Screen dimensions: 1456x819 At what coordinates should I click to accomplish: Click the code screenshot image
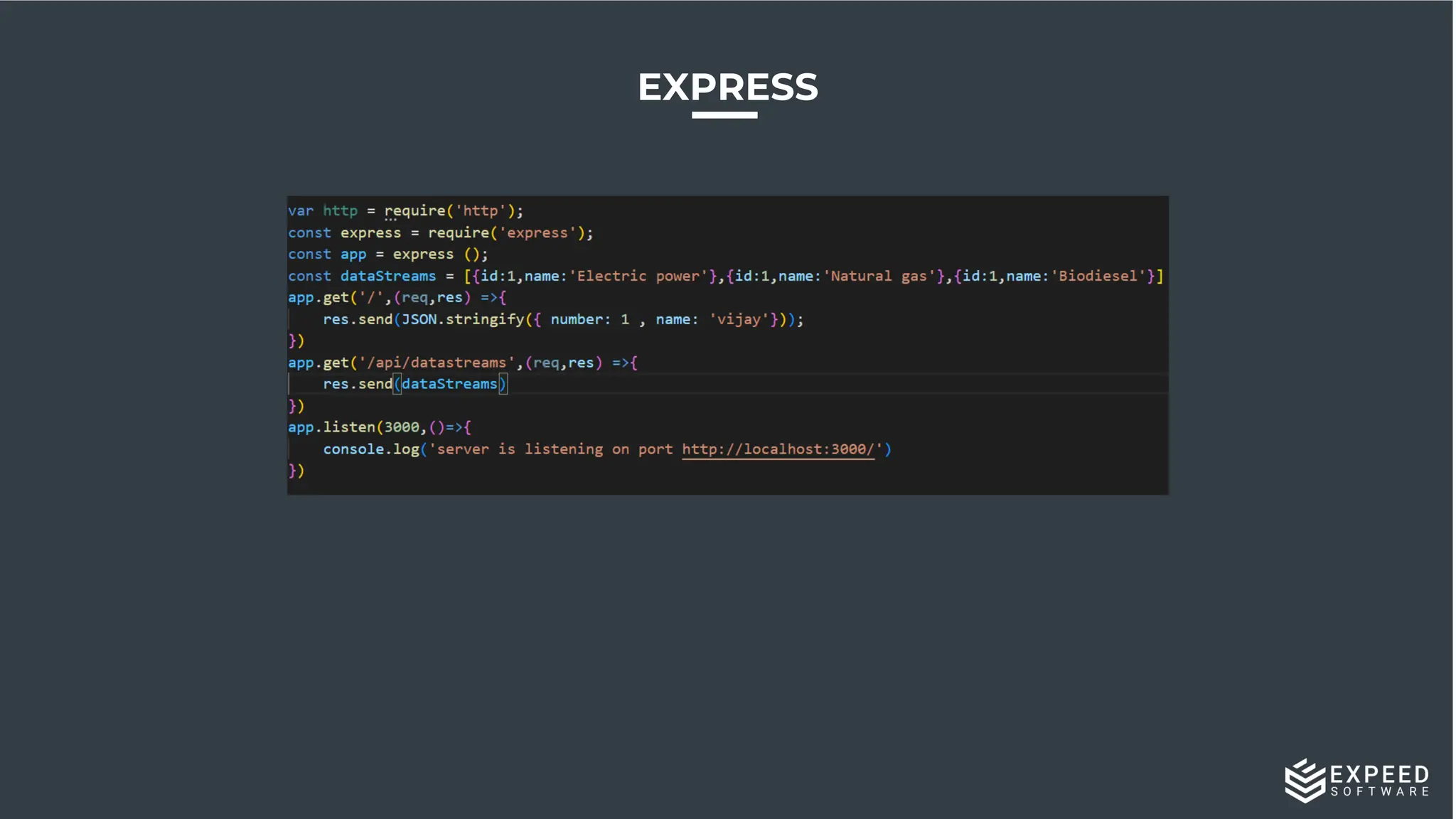[x=728, y=346]
